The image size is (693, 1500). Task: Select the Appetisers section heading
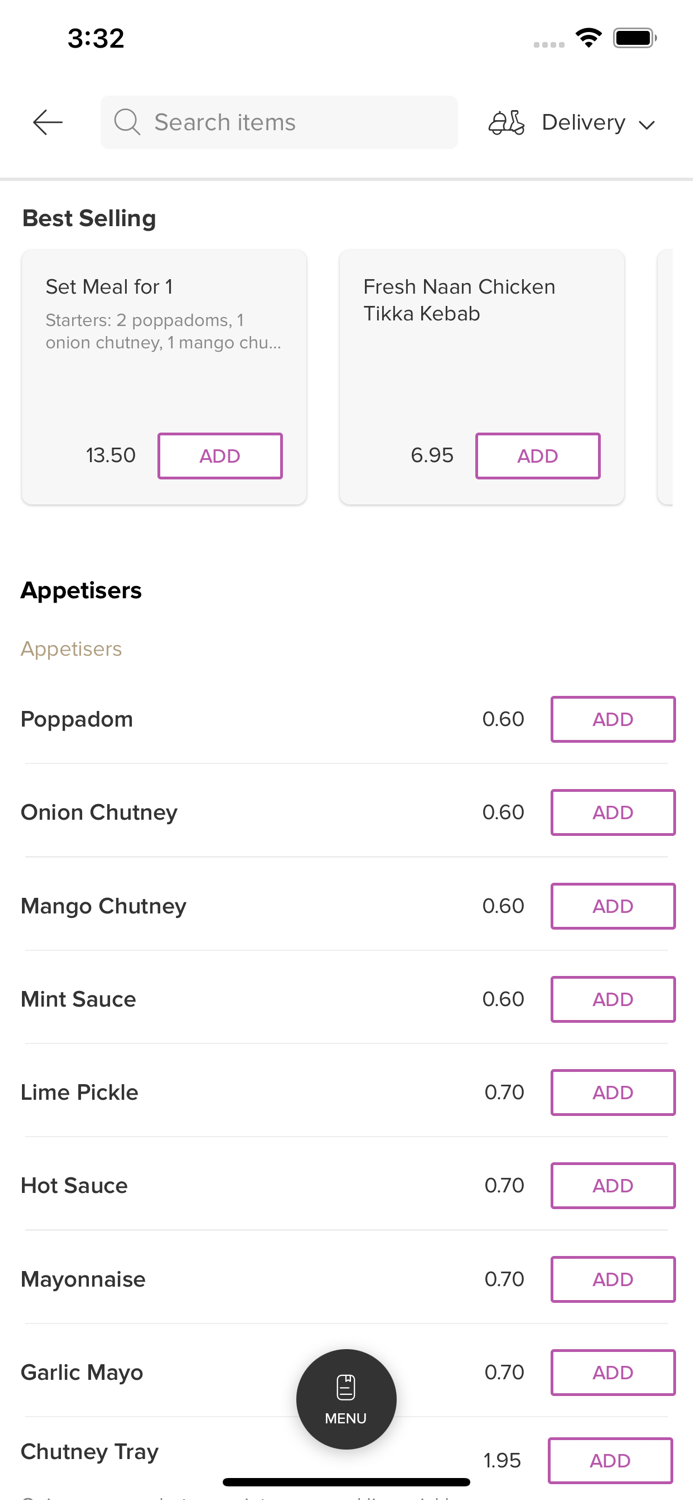click(x=81, y=590)
